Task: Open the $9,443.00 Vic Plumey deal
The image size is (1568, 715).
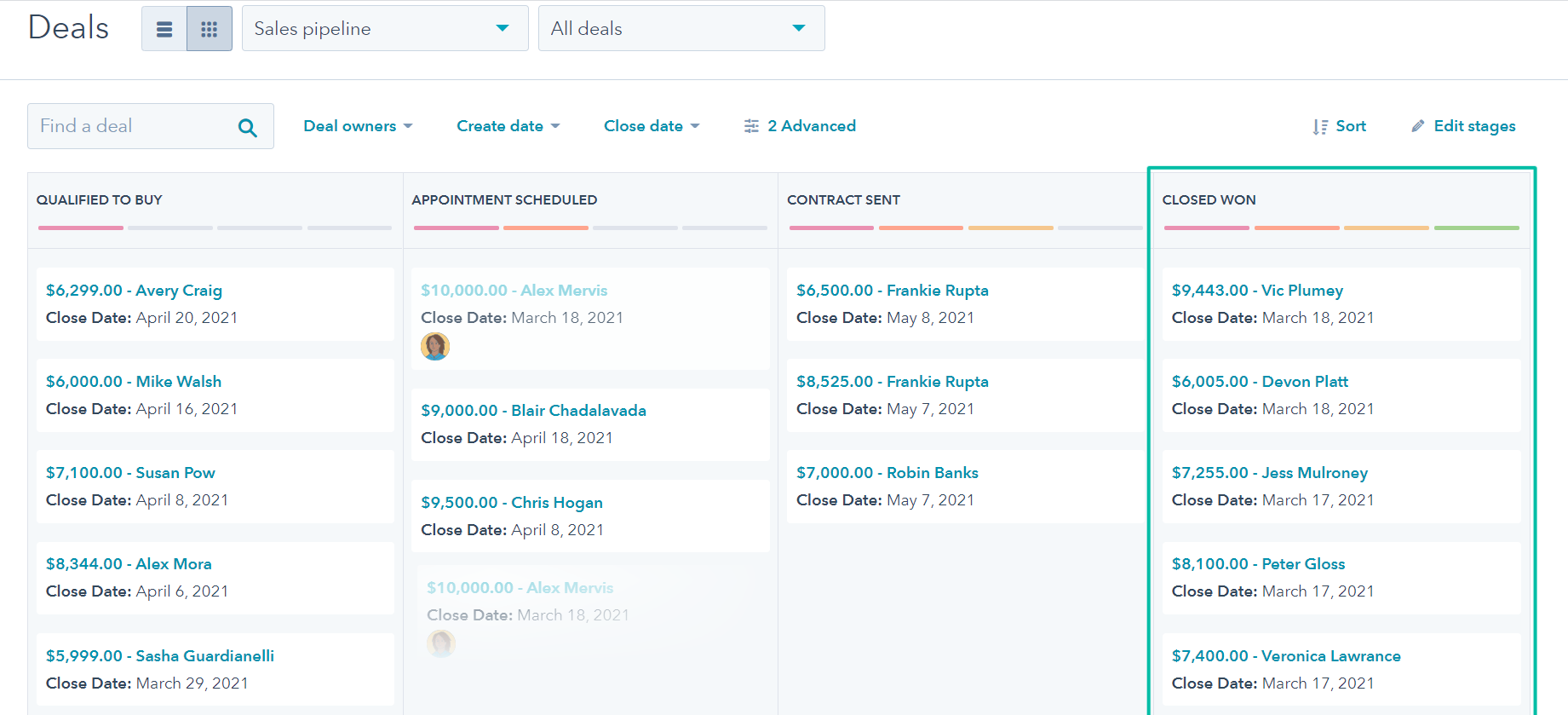Action: [1257, 291]
